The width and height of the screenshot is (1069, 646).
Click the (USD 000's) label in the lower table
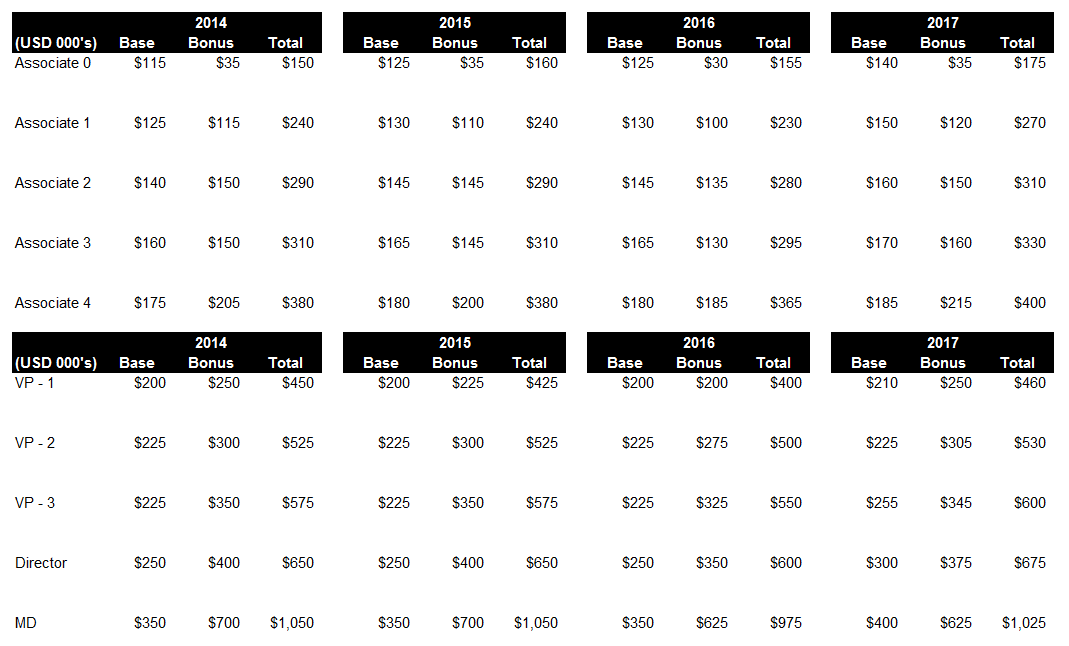pyautogui.click(x=56, y=363)
